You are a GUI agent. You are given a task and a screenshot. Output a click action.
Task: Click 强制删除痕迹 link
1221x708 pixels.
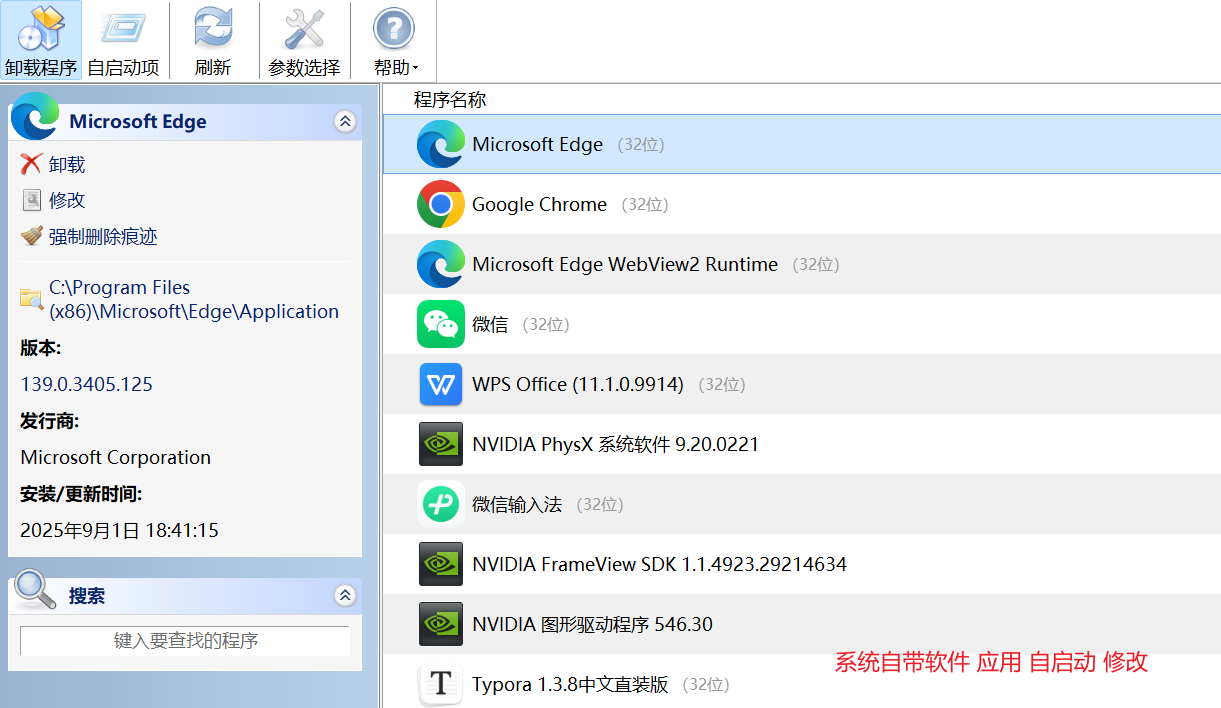click(103, 237)
